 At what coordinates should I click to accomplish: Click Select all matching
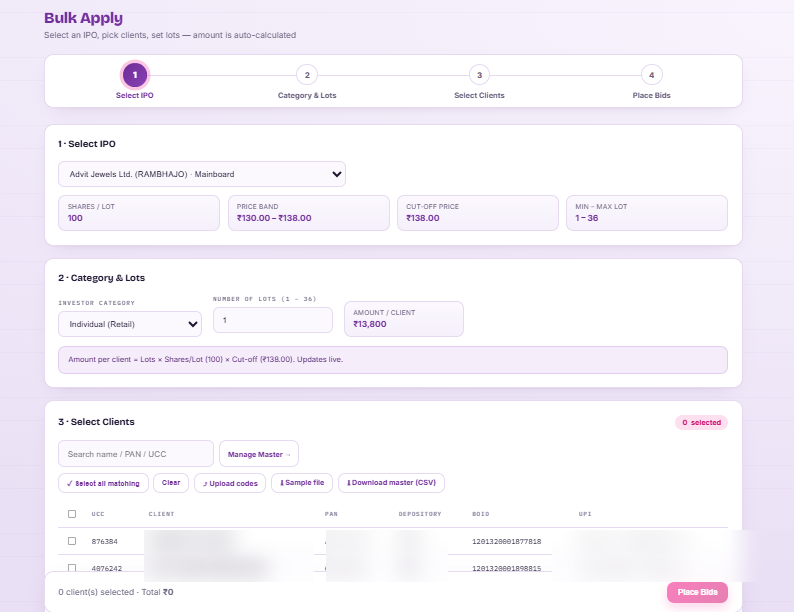click(x=103, y=483)
